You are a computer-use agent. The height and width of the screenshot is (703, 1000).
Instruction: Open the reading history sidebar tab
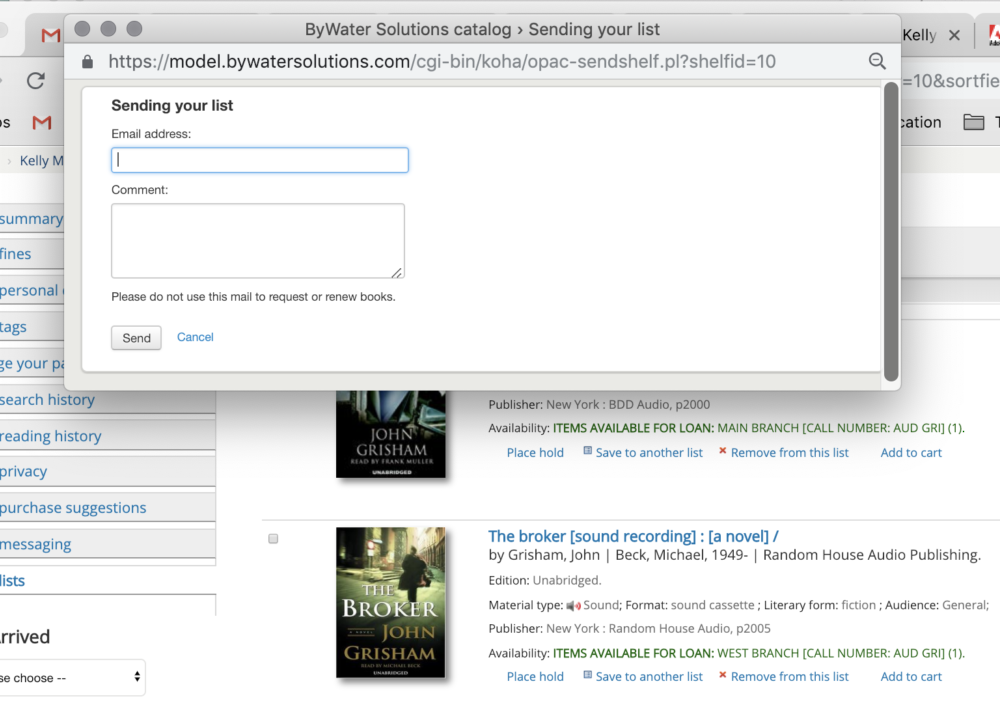pyautogui.click(x=107, y=436)
